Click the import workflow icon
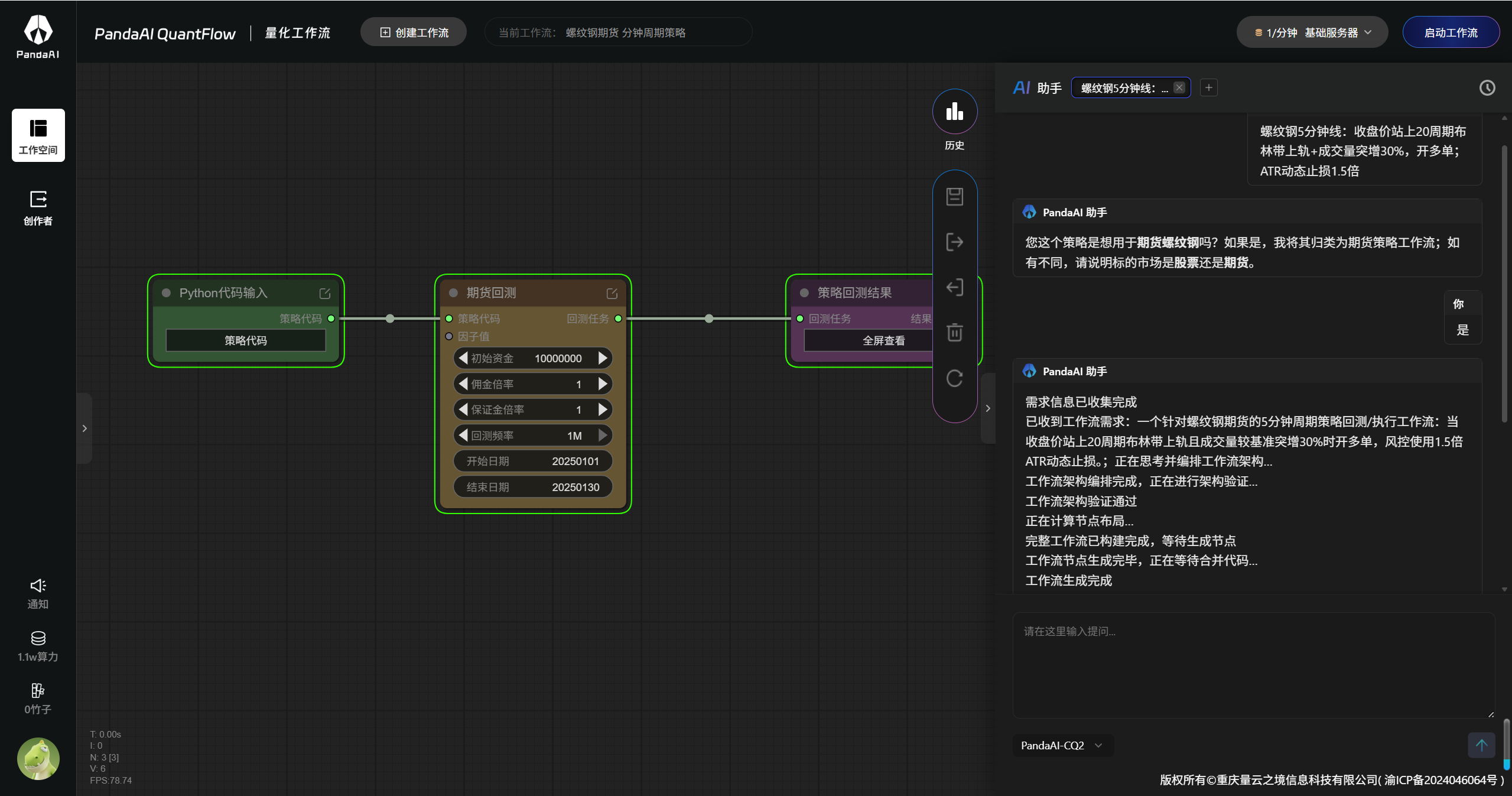 pyautogui.click(x=954, y=287)
